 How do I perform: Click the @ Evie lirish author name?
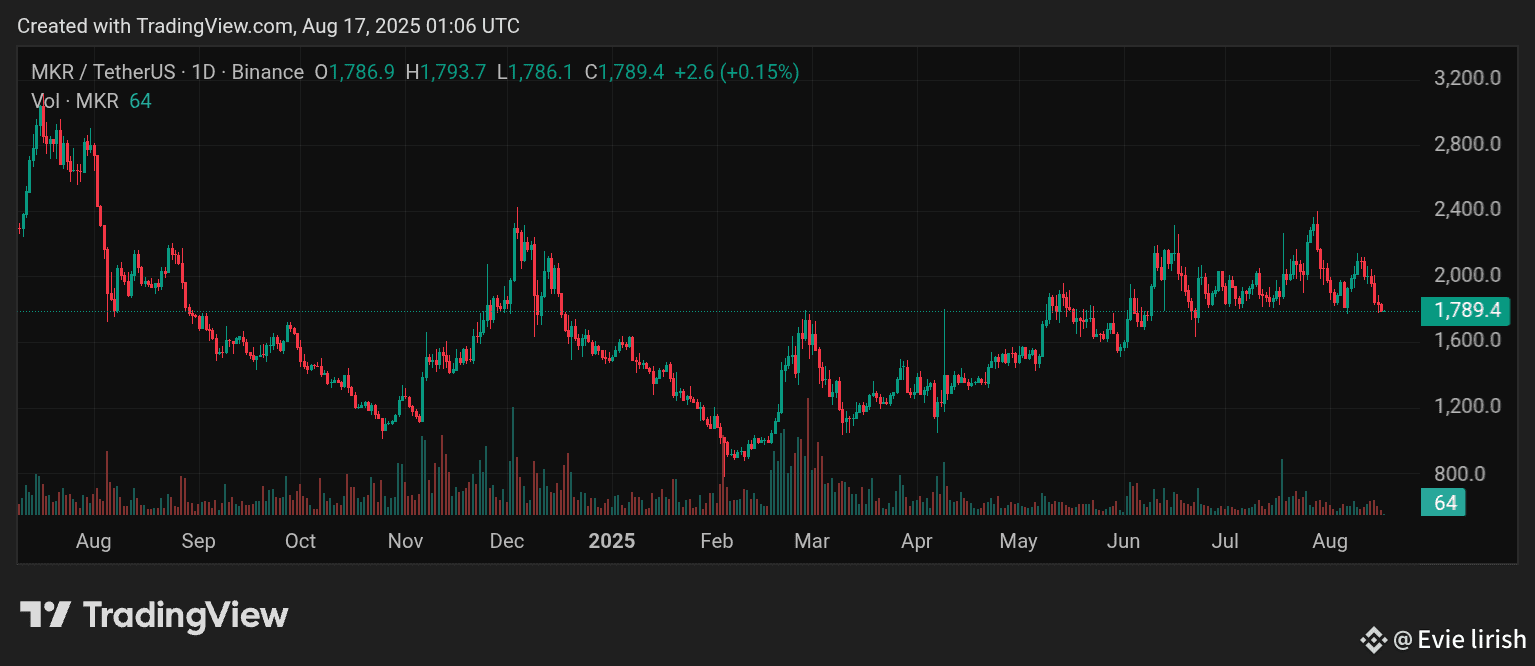click(x=1460, y=639)
